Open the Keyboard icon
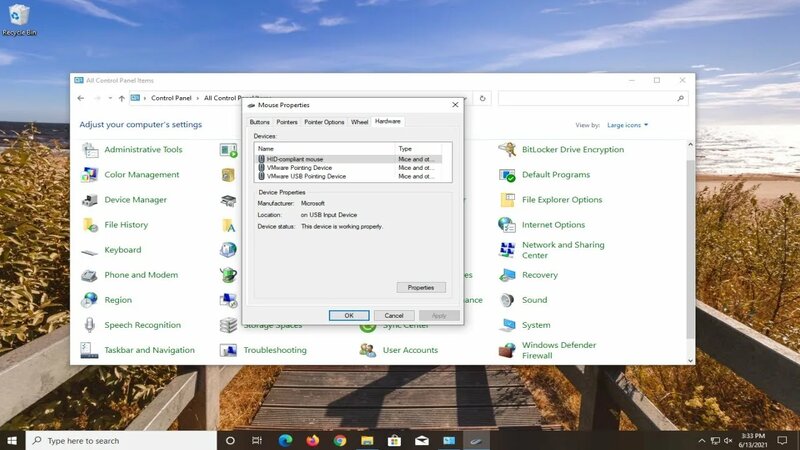Viewport: 800px width, 450px height. point(90,251)
